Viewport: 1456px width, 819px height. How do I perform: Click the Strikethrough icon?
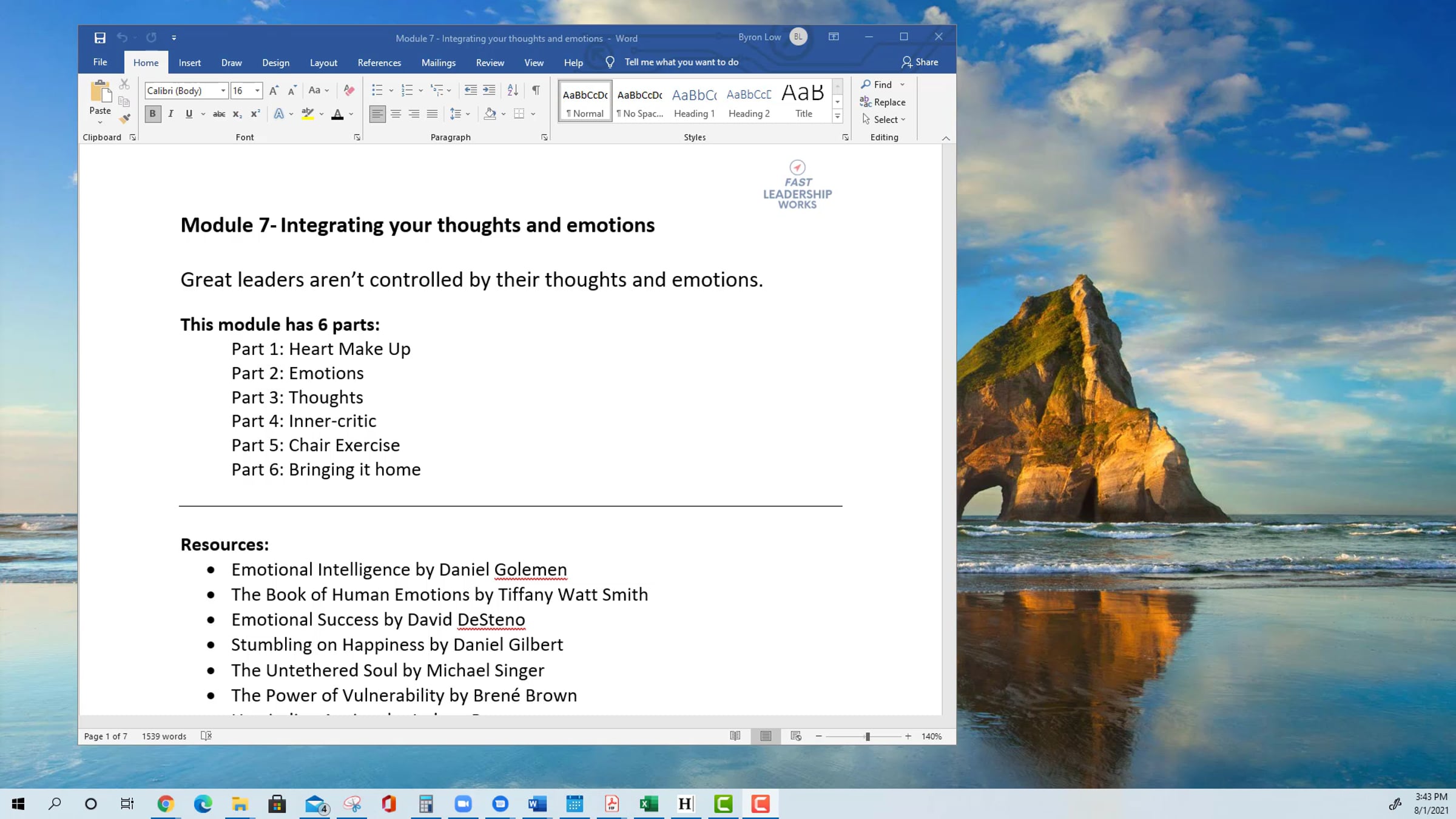[219, 114]
